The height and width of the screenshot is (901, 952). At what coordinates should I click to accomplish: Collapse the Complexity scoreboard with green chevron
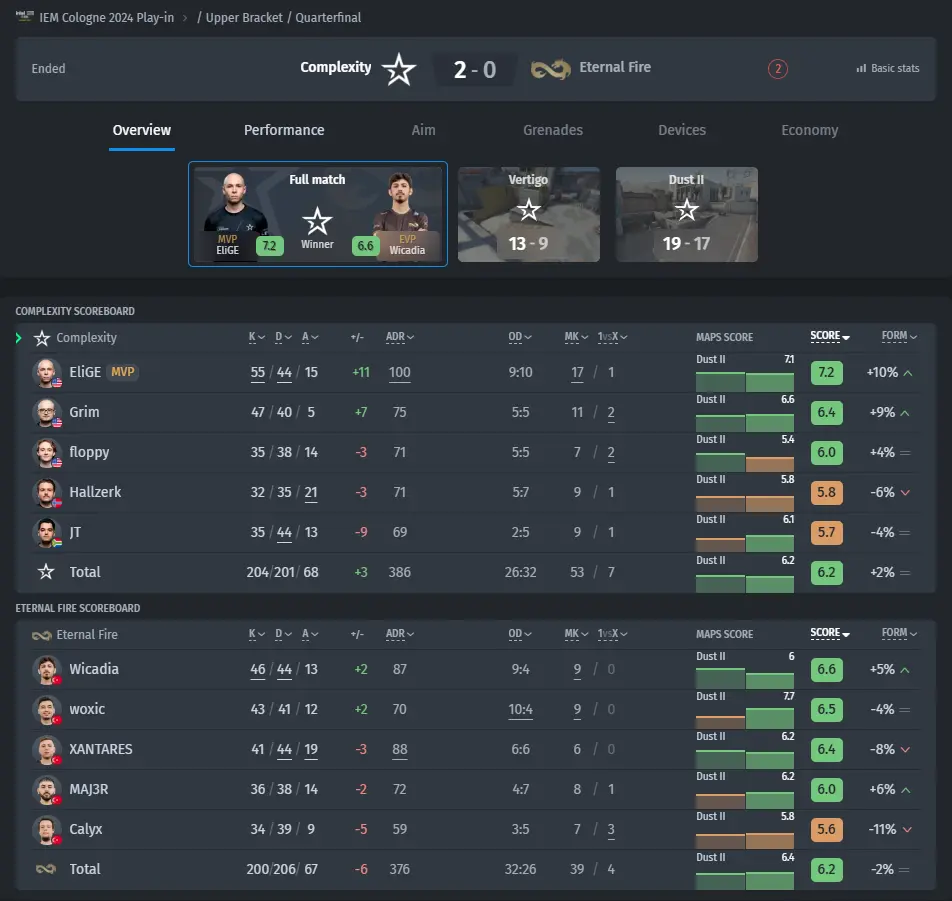coord(19,338)
